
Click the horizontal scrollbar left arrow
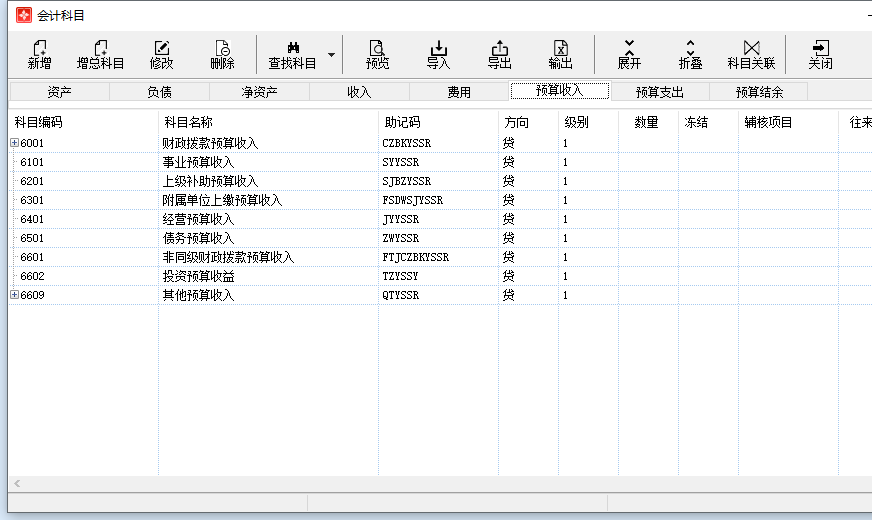[x=16, y=484]
